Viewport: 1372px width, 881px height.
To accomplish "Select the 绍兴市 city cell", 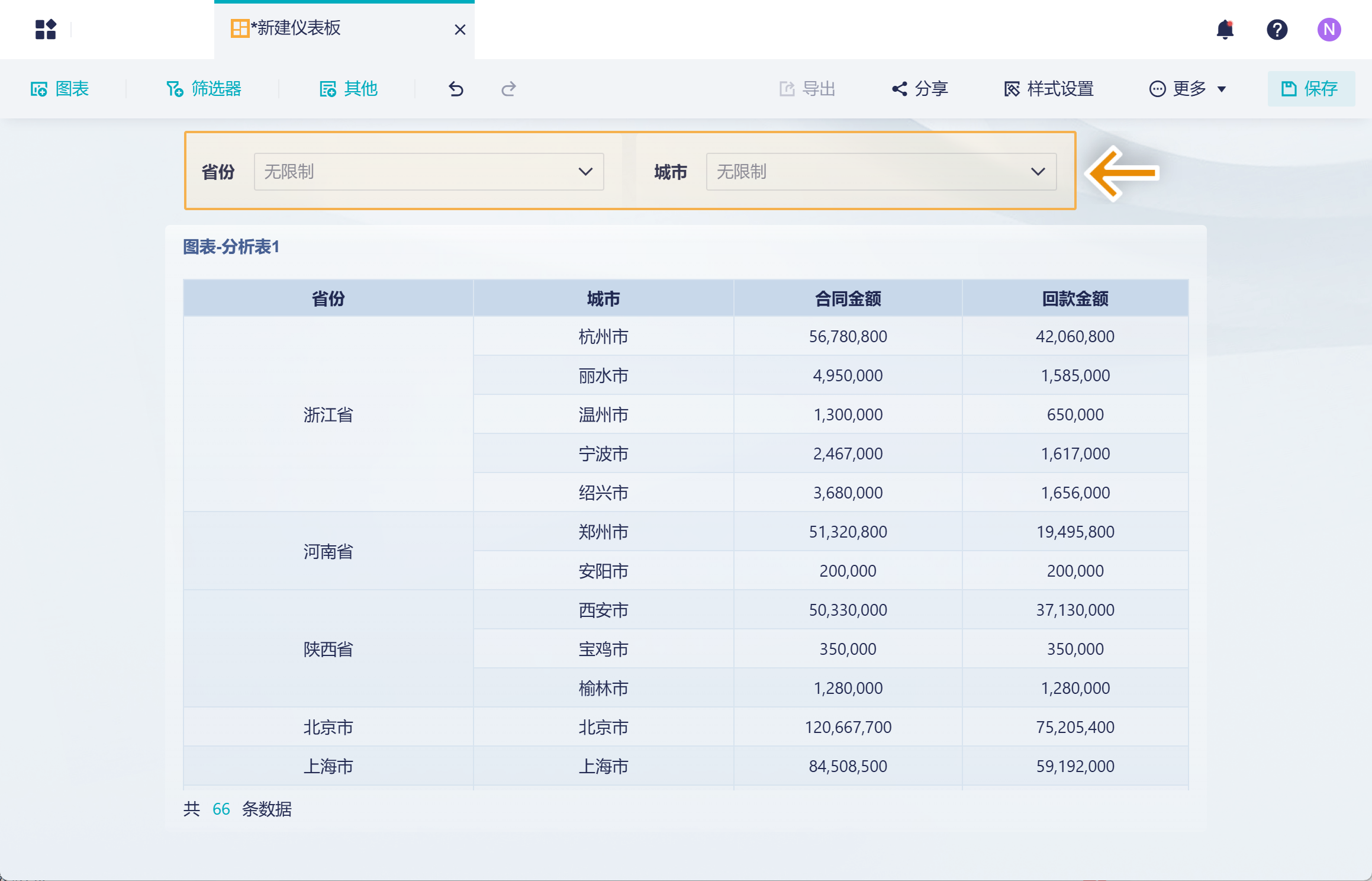I will [603, 493].
